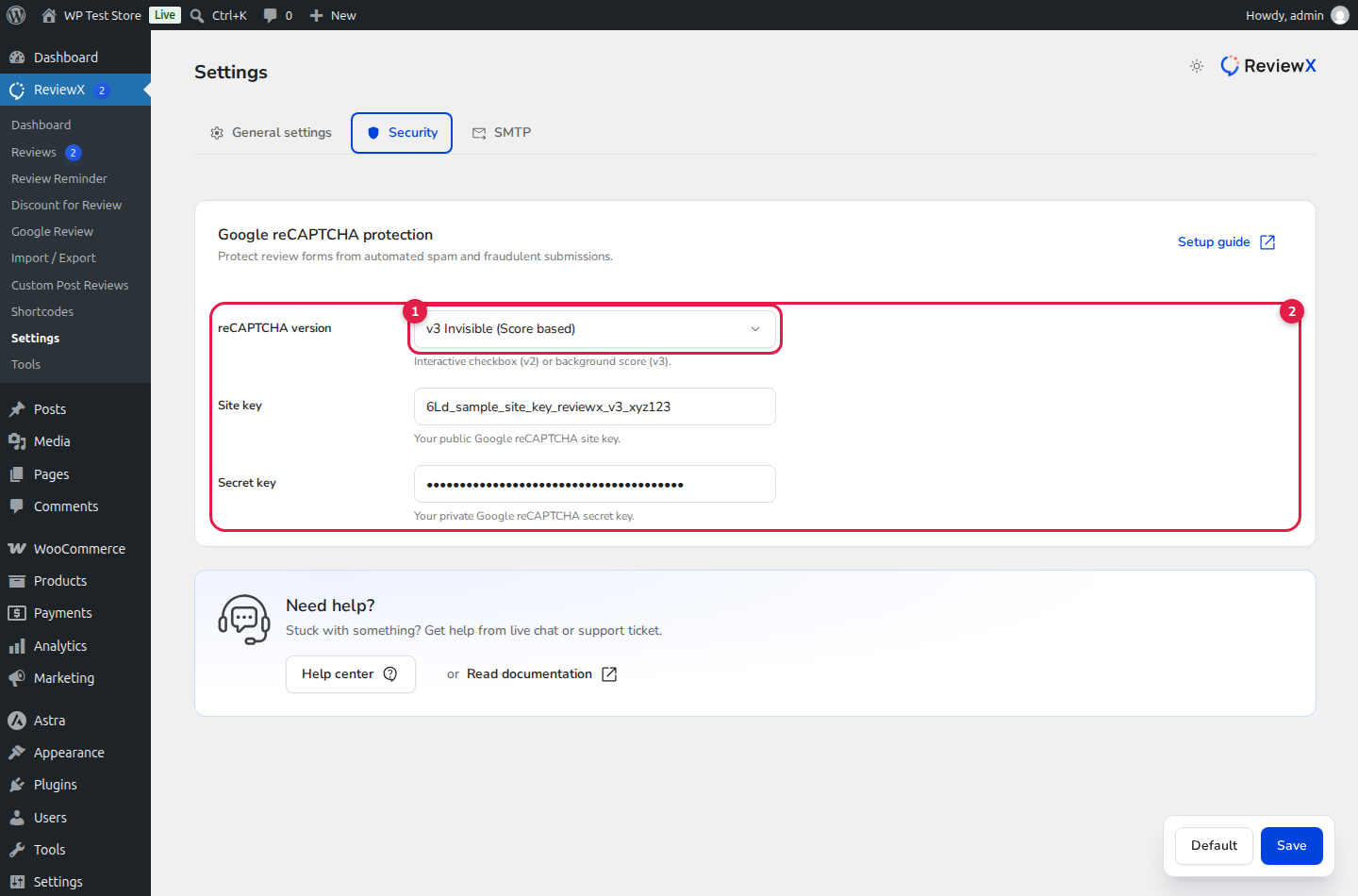The image size is (1358, 896).
Task: Click the New button in admin bar
Action: pos(333,15)
